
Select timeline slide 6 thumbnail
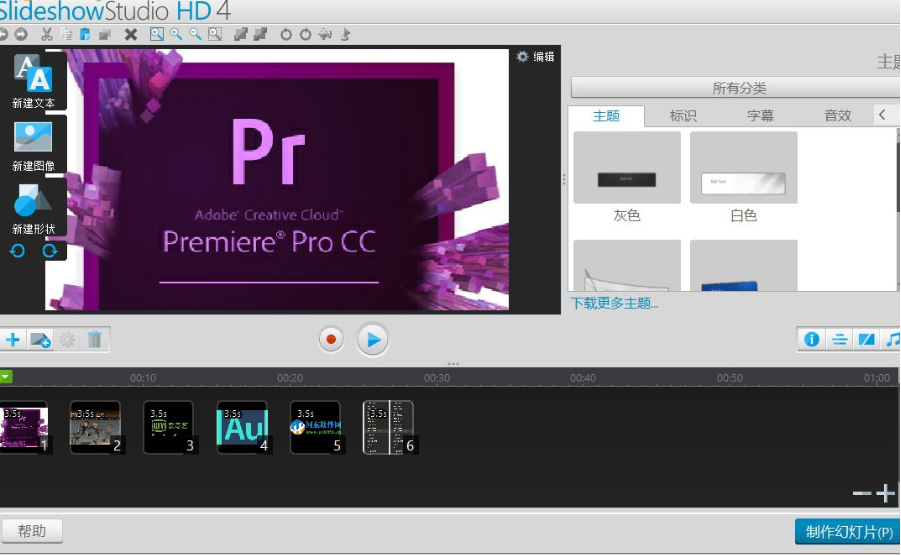(388, 427)
